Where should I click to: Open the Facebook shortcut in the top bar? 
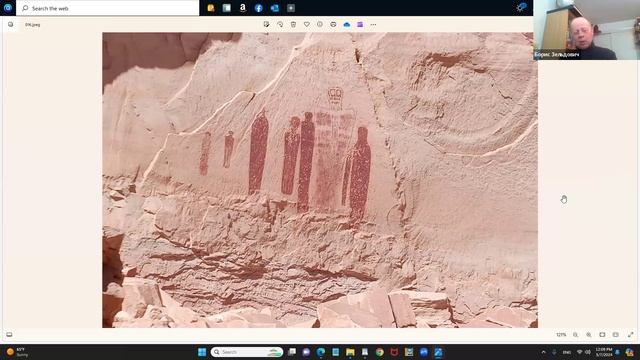(x=259, y=8)
